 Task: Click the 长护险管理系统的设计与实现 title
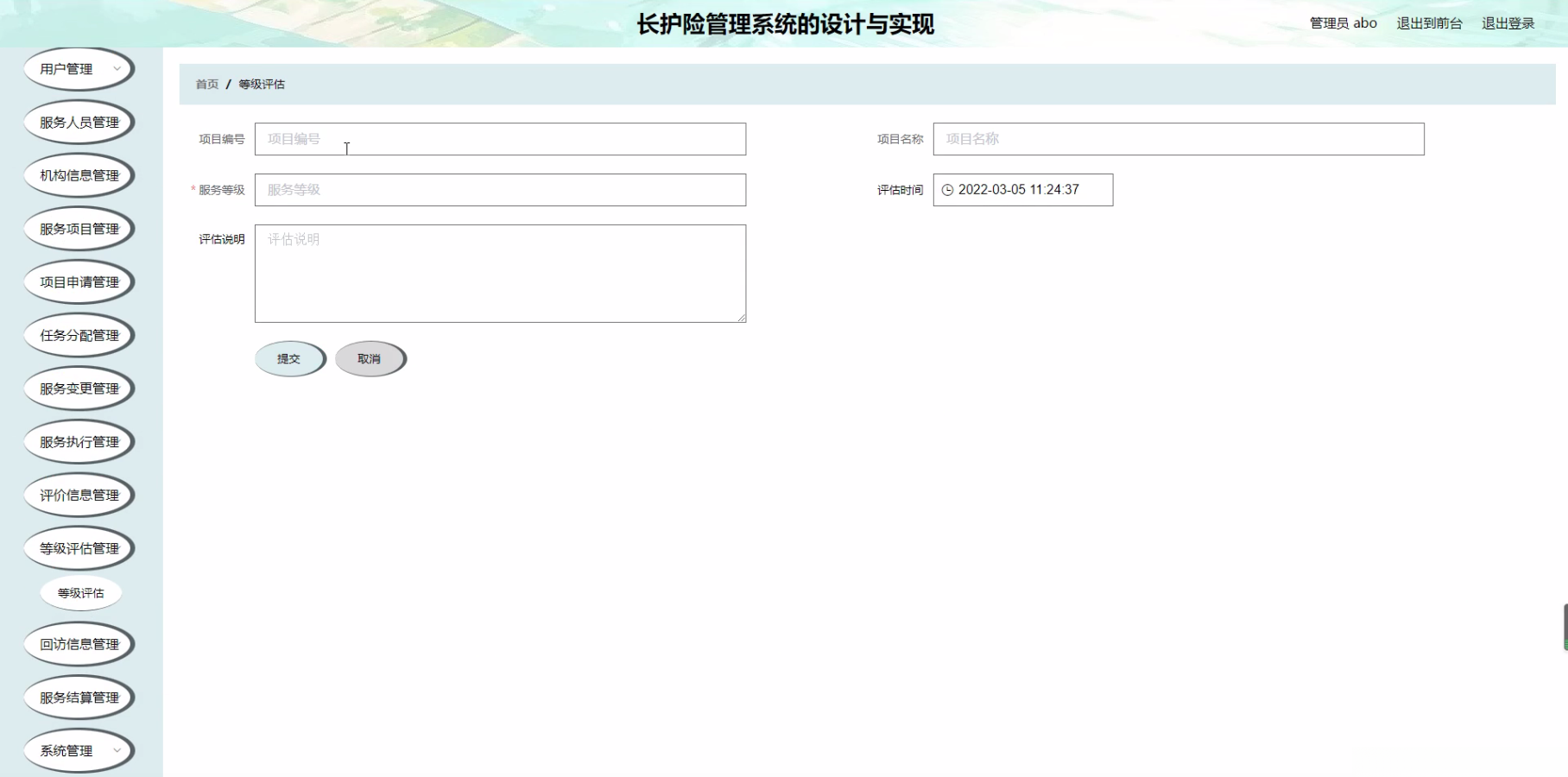pos(785,24)
